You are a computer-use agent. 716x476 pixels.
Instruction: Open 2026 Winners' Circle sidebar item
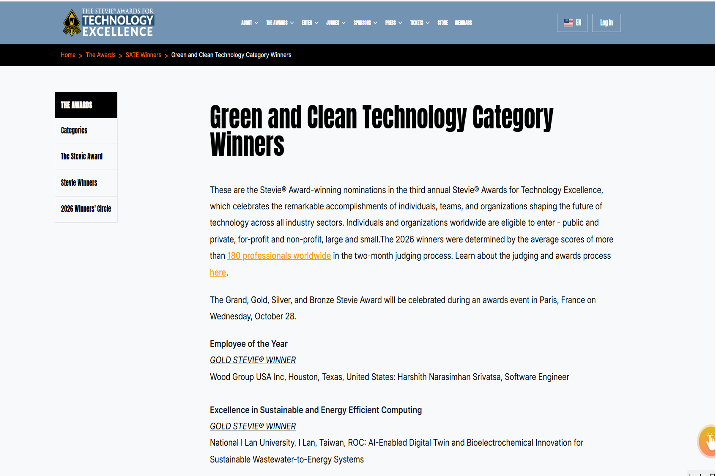click(86, 209)
